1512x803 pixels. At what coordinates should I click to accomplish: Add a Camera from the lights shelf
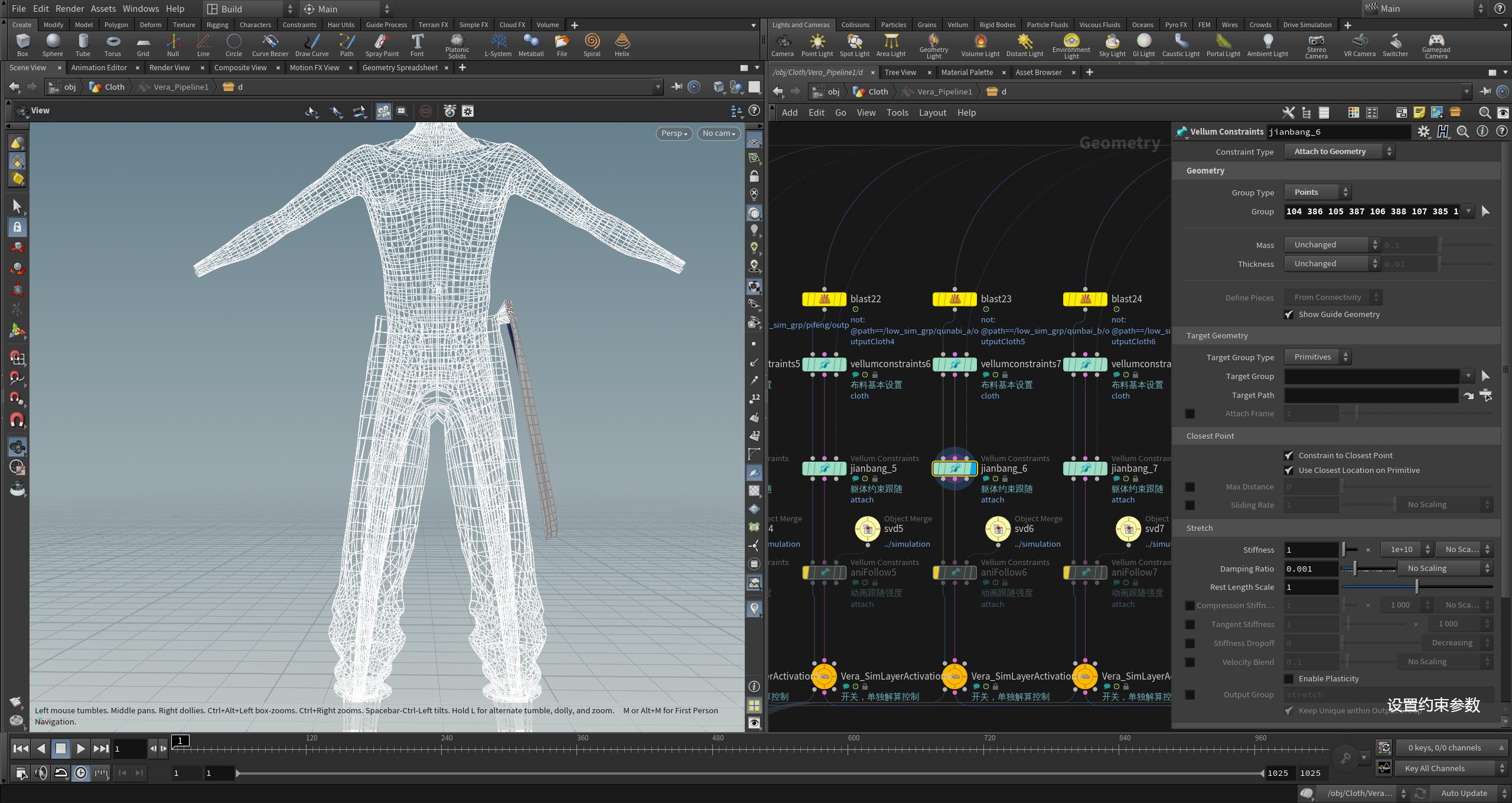click(783, 45)
